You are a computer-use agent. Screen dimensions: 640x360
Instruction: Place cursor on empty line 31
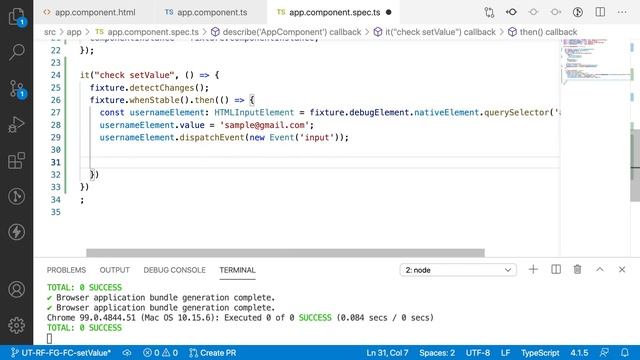click(x=320, y=162)
